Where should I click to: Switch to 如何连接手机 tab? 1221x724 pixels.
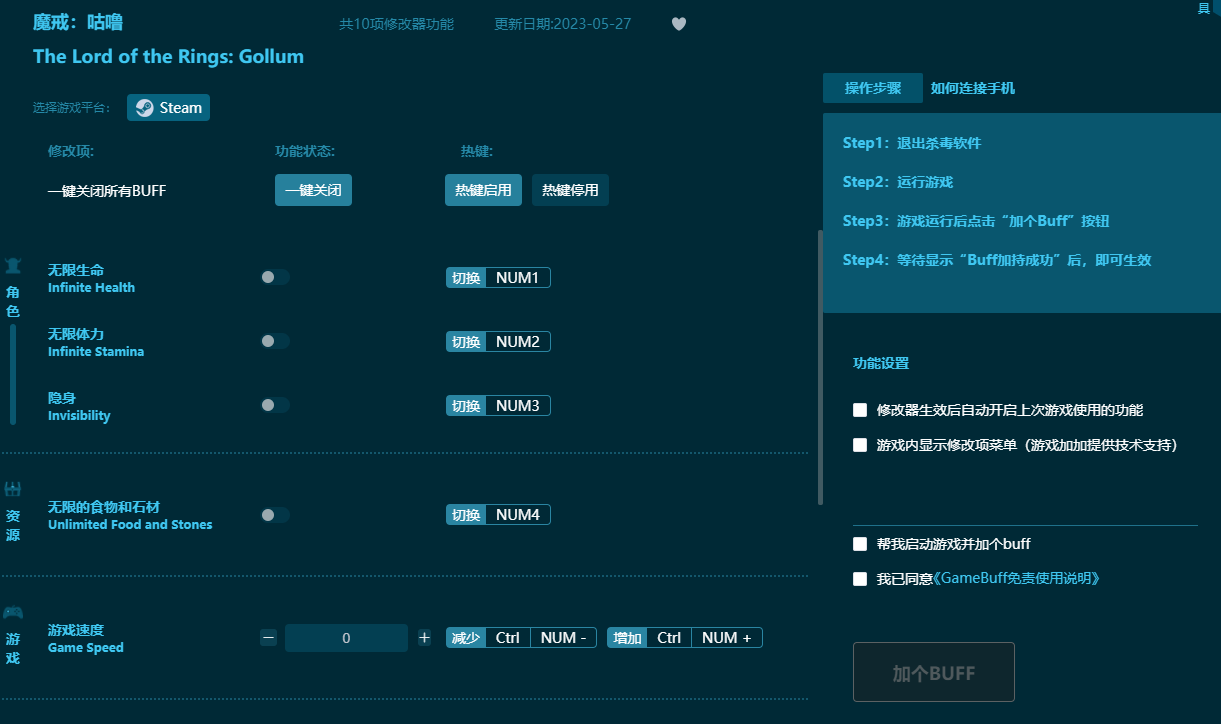pyautogui.click(x=973, y=88)
